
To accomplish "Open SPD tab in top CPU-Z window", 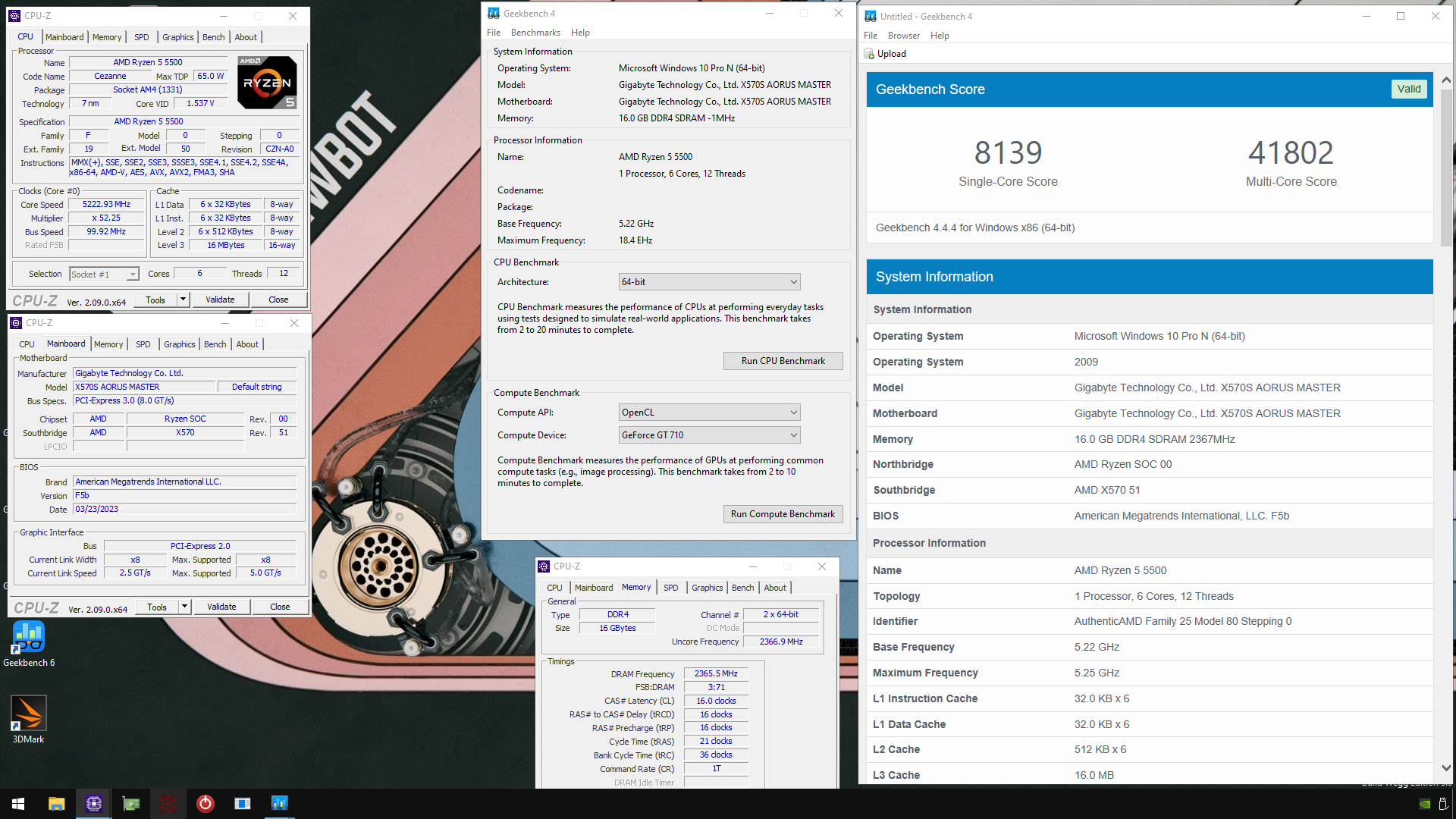I will (x=142, y=37).
